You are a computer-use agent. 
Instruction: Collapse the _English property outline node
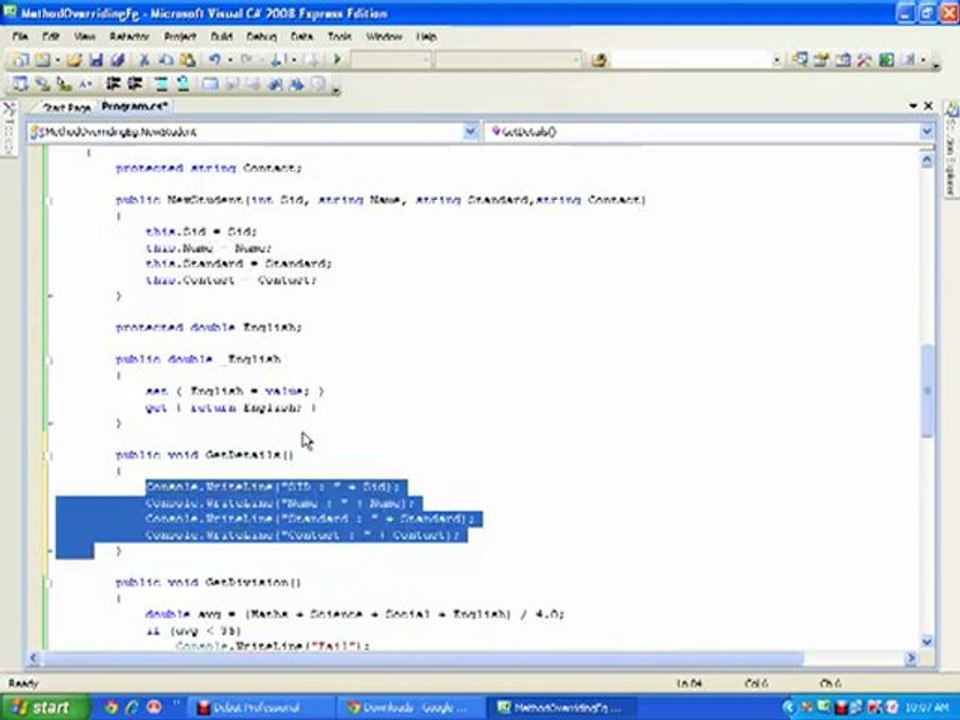point(50,360)
